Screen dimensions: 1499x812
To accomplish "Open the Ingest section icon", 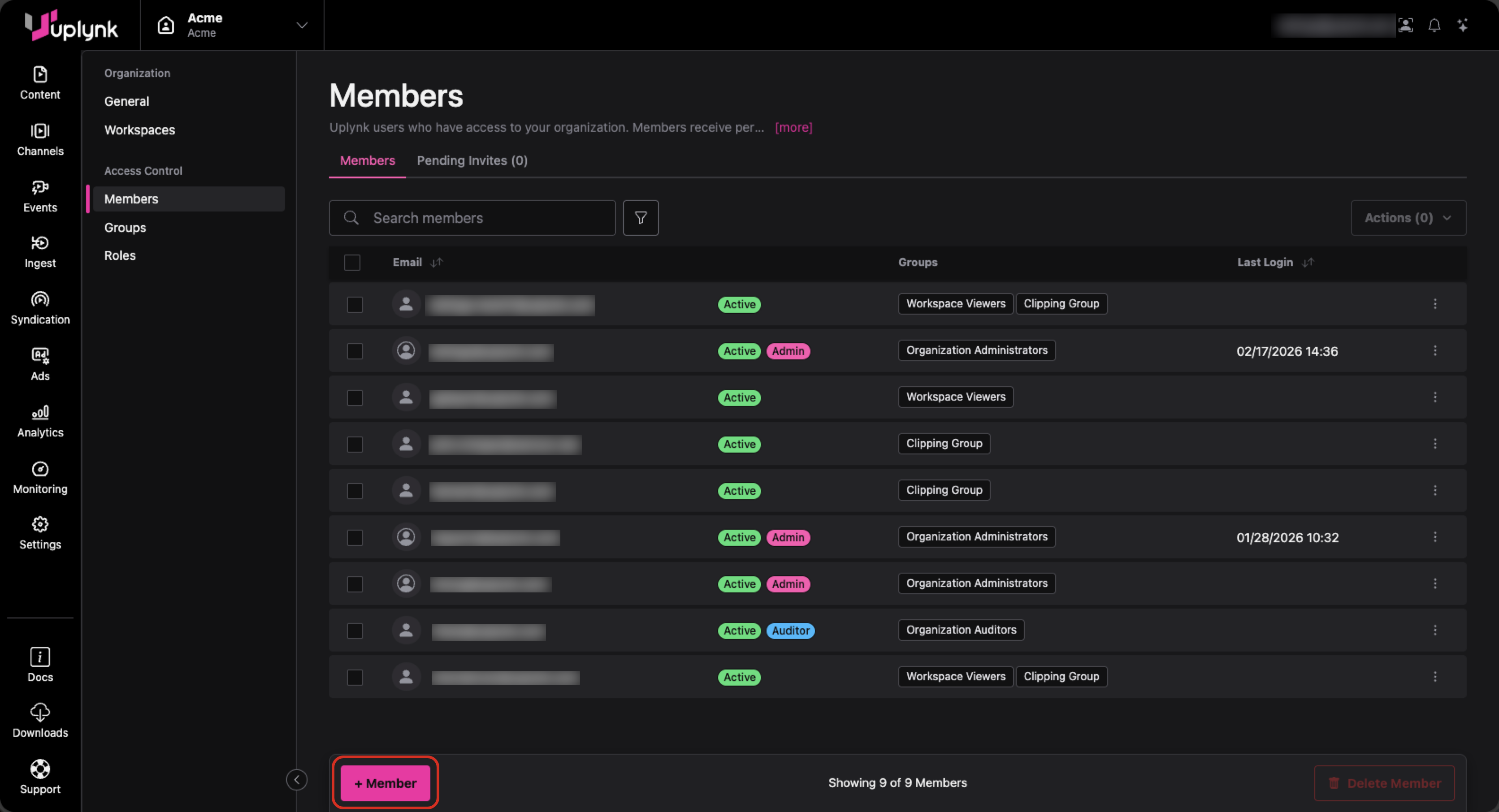I will [x=39, y=251].
